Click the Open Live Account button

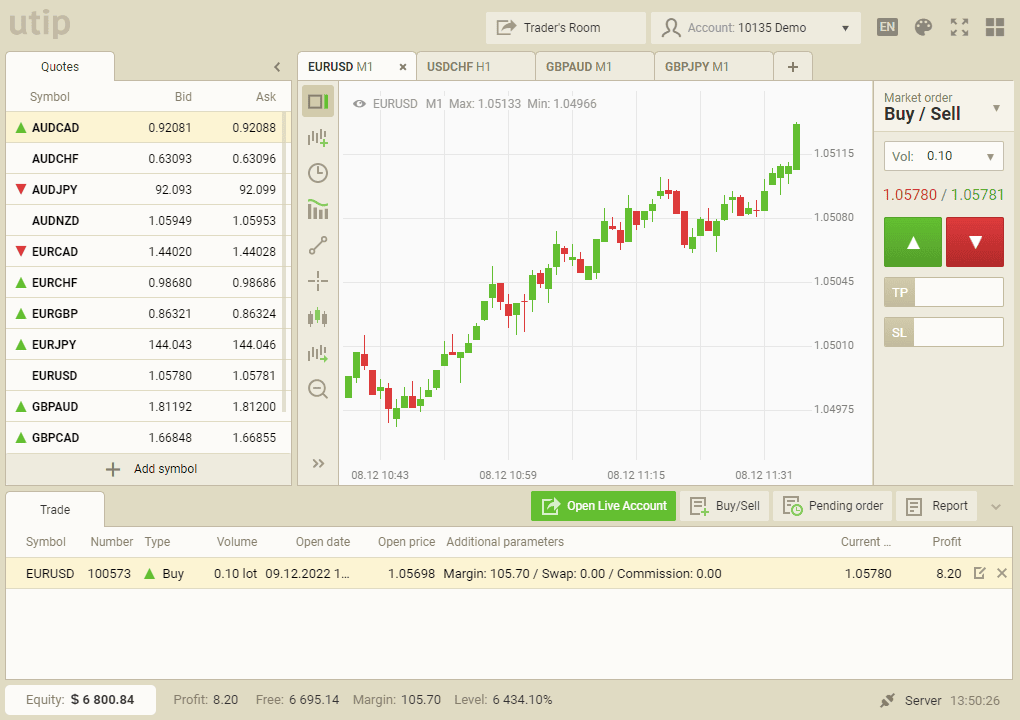point(604,506)
